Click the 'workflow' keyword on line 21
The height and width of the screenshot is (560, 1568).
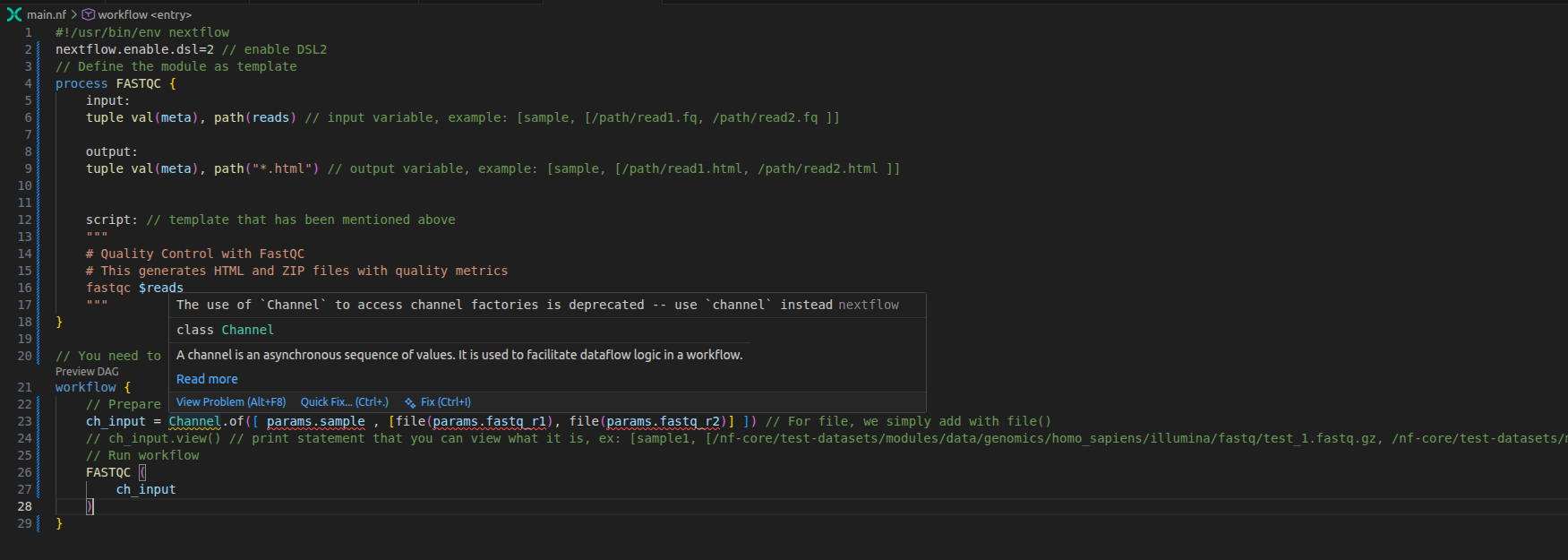85,387
